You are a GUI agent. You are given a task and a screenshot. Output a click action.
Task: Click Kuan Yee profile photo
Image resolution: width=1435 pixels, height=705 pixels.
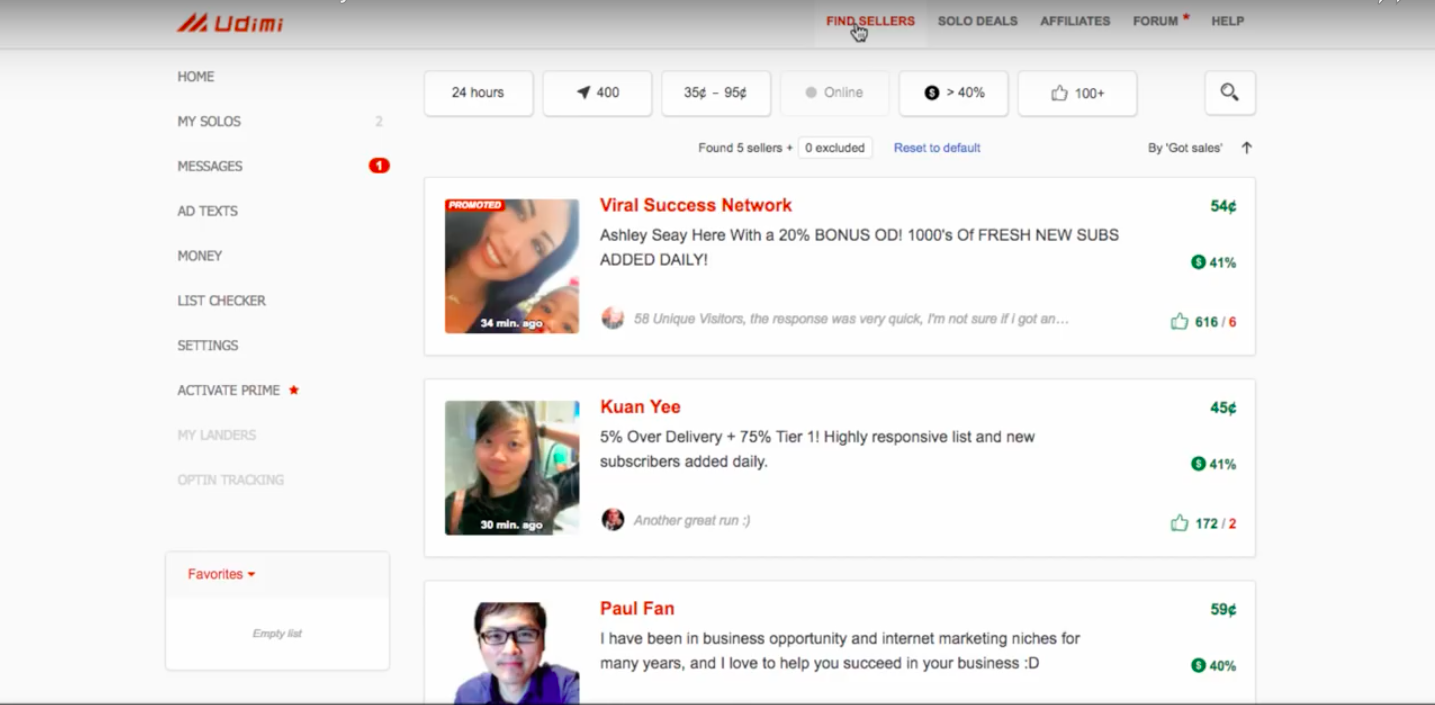[x=512, y=468]
